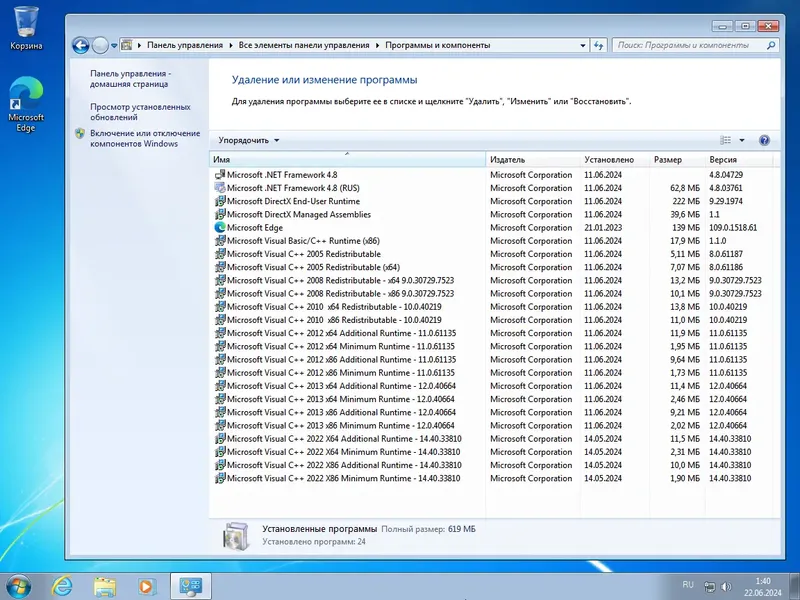Click Microsoft Edge icon in program list
The image size is (800, 600).
click(x=220, y=228)
